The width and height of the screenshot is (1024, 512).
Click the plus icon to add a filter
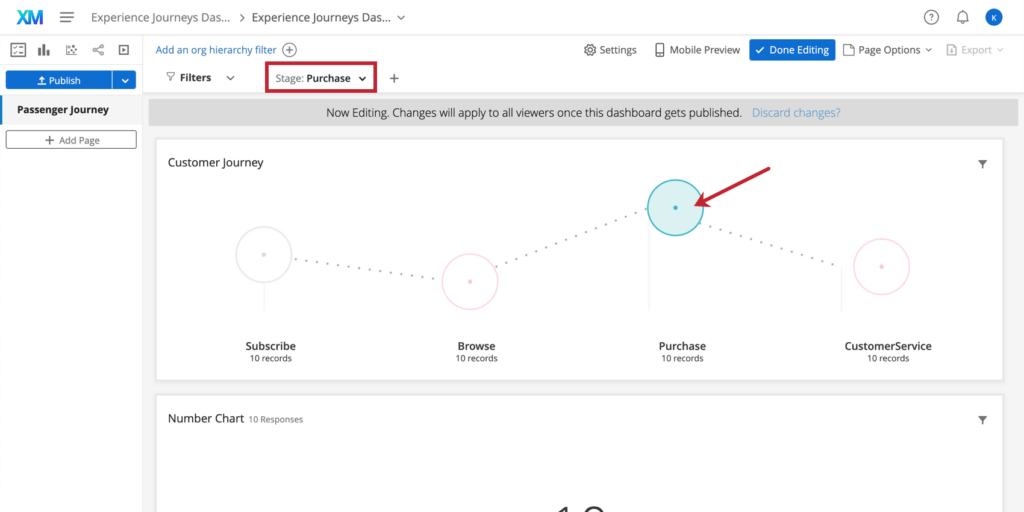tap(394, 78)
